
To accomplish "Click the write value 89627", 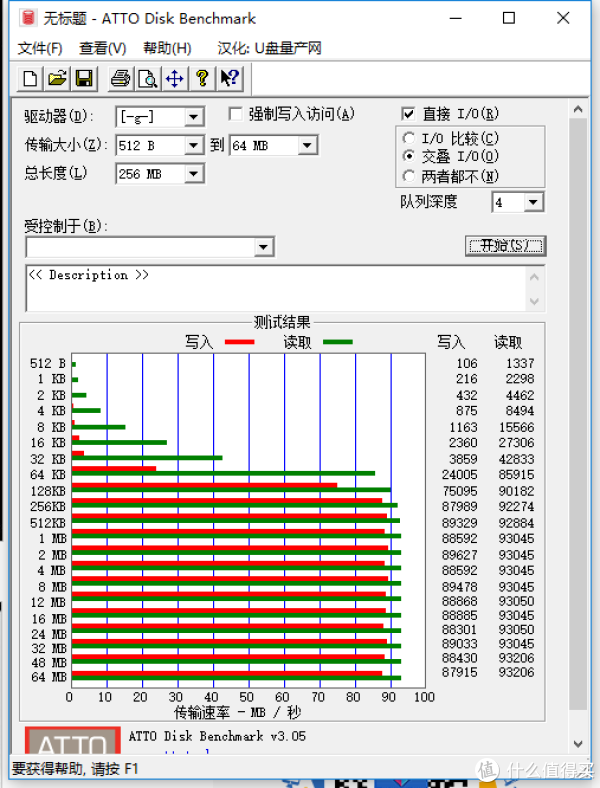I will tap(459, 555).
